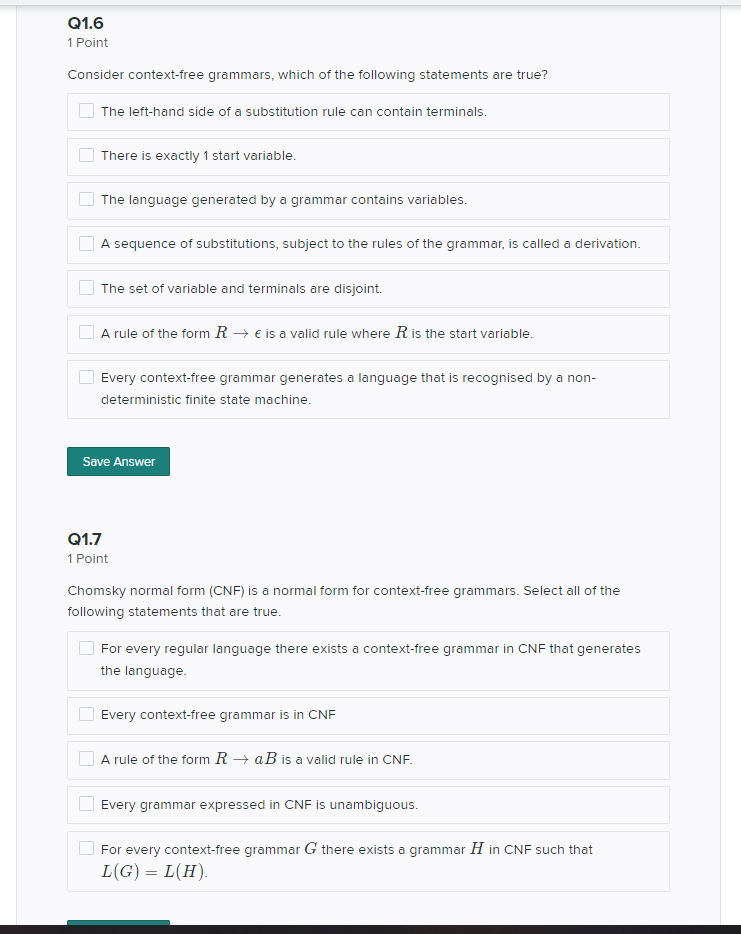Check 'The left-hand side of a substitution rule can contain terminals'
Viewport: 741px width, 934px height.
point(86,110)
